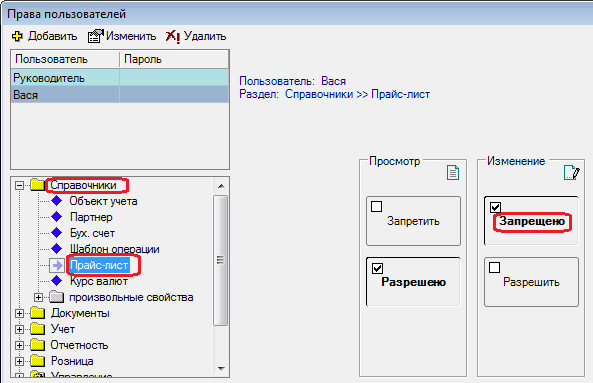This screenshot has height=383, width=593.
Task: Click the Изменение pencil document icon
Action: point(571,172)
